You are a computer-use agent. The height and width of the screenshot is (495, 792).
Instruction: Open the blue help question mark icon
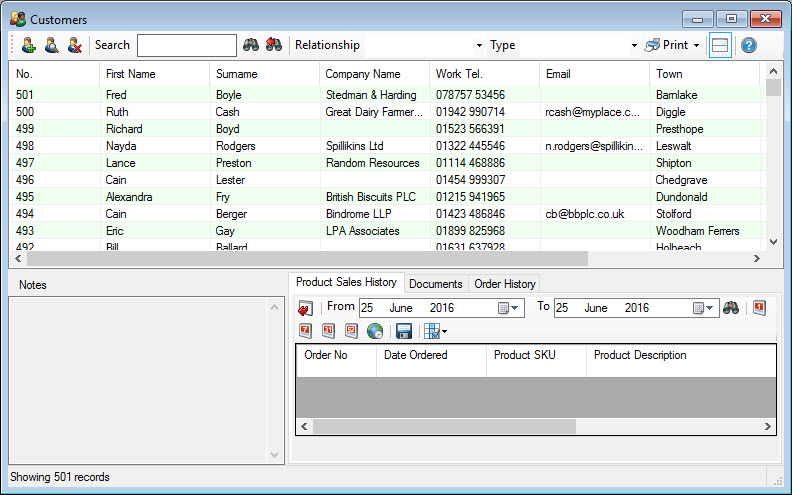pyautogui.click(x=748, y=45)
